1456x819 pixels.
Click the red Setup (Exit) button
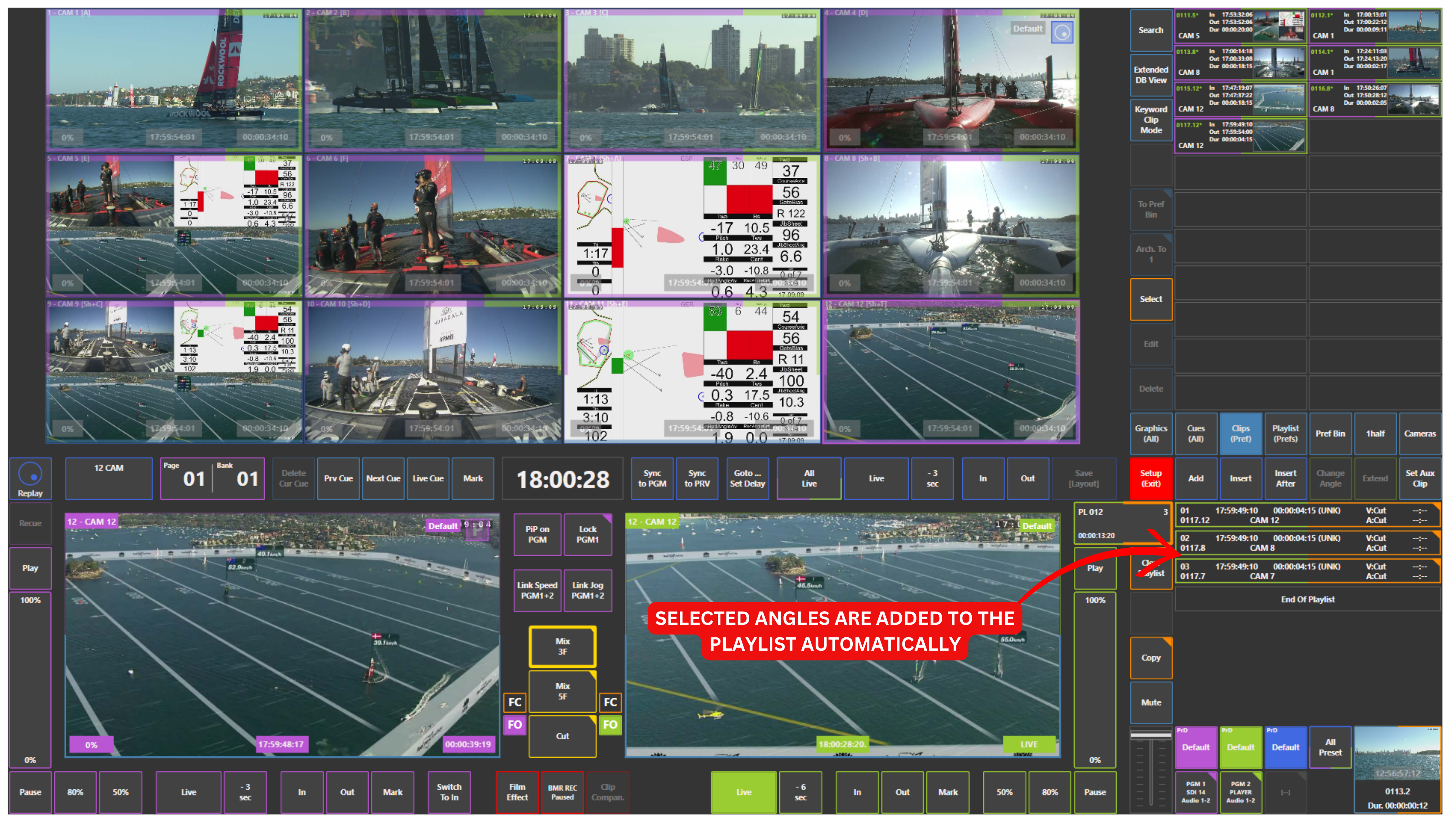[1151, 478]
